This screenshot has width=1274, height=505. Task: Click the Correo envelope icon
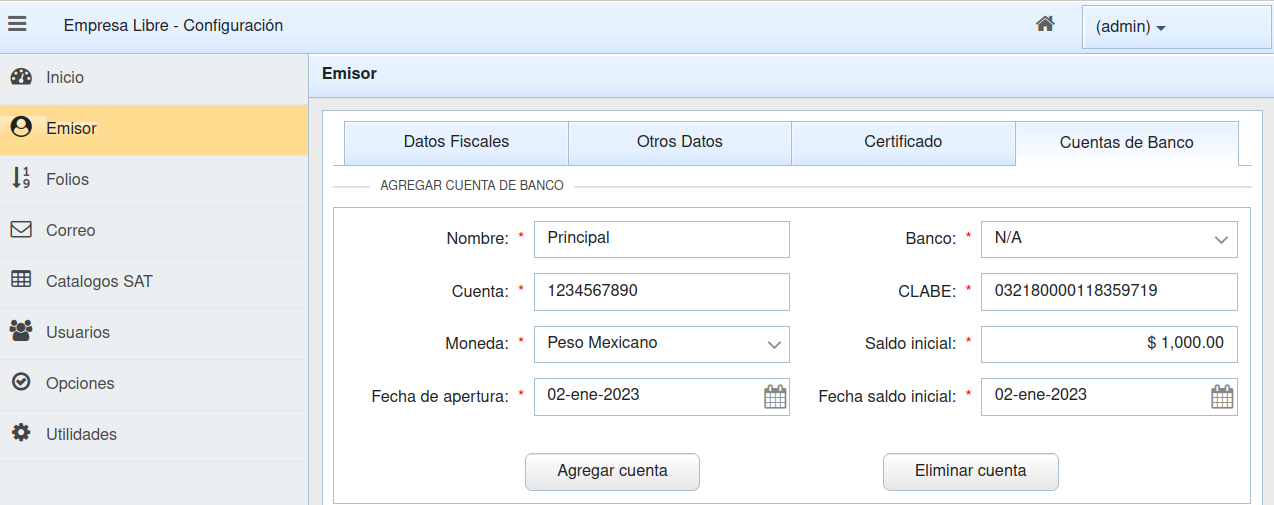21,230
